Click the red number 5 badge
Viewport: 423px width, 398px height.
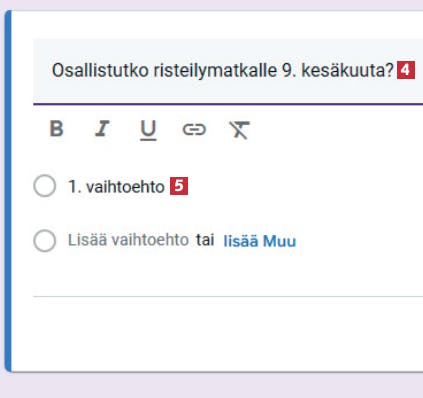coord(179,186)
